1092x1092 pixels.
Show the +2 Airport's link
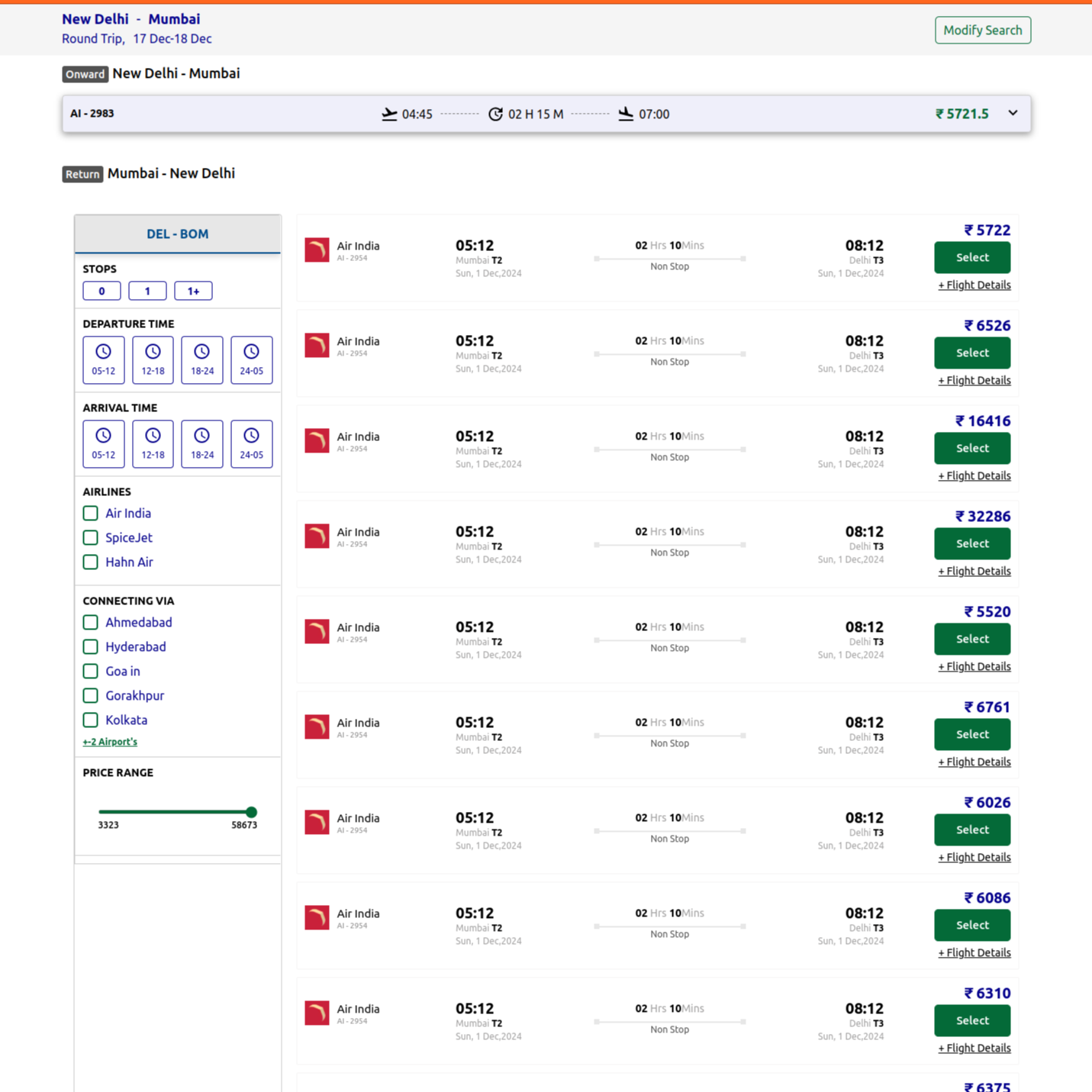[110, 742]
